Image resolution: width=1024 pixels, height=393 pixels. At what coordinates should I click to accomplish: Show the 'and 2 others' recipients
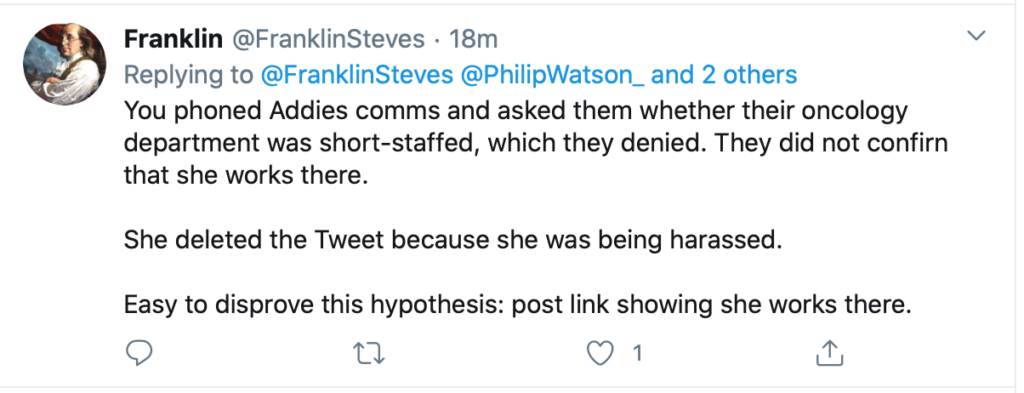click(x=724, y=74)
